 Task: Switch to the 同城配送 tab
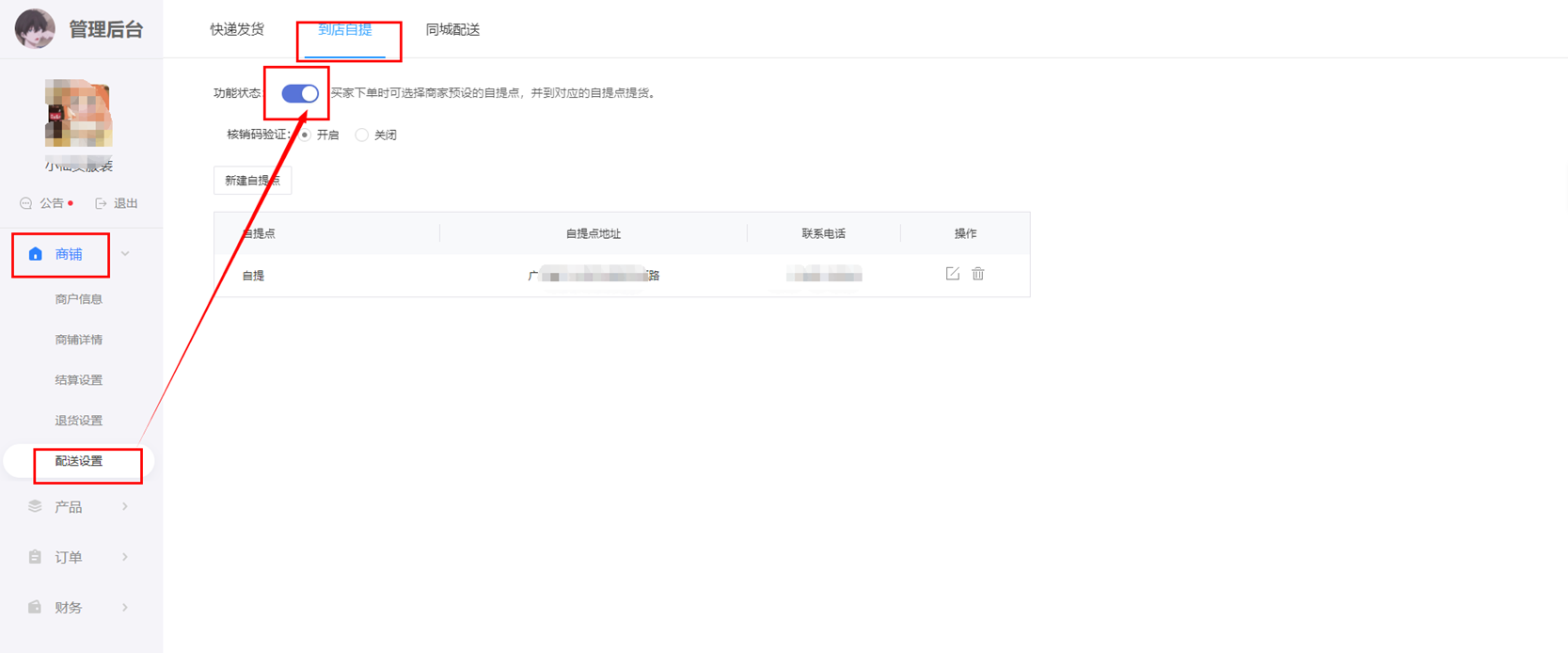[x=452, y=29]
